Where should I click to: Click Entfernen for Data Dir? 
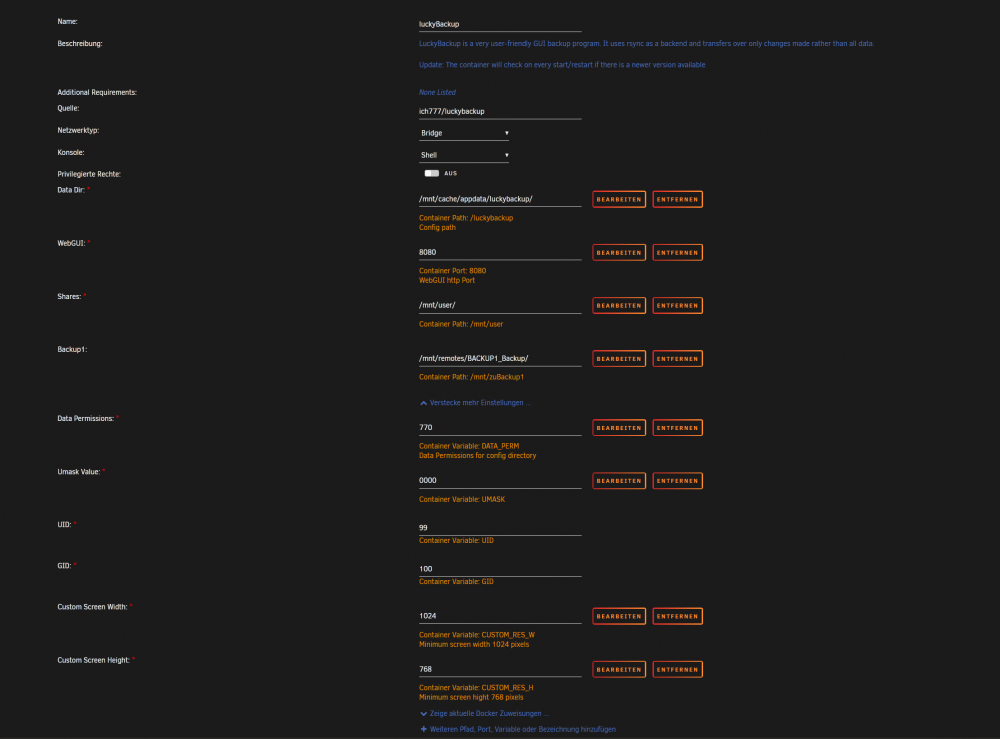(677, 200)
